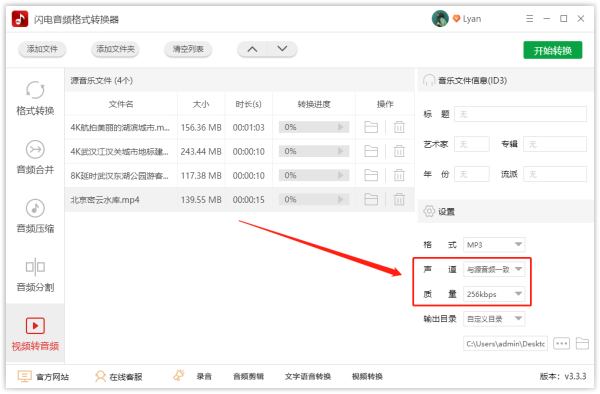Click the 设置 gear icon

[x=429, y=211]
